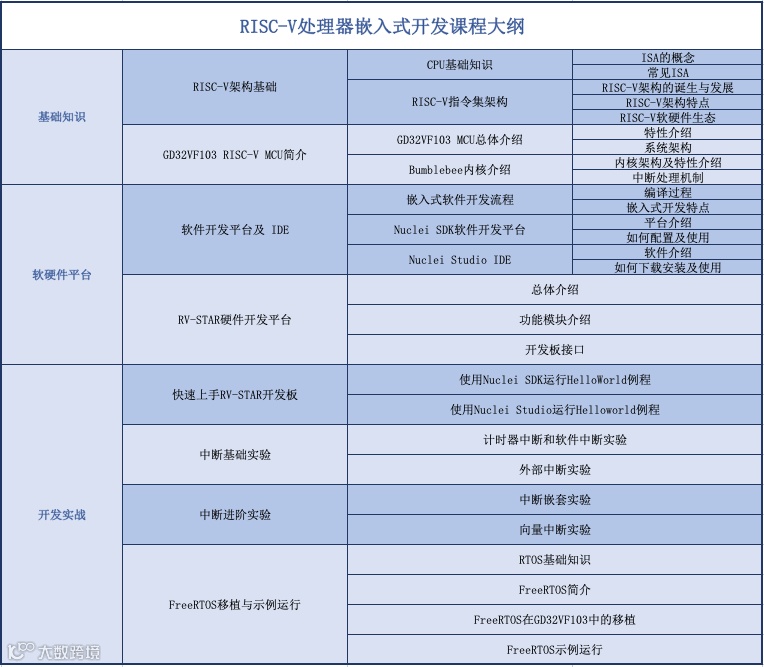Select the Bumblebee内核介绍 cell

[459, 170]
